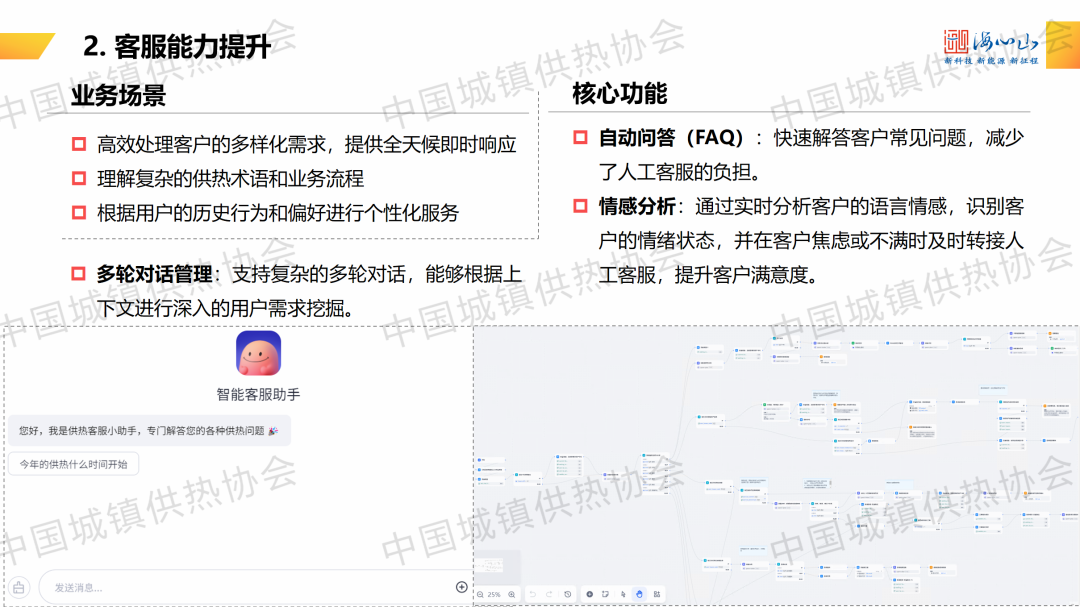
Task: Click suggested question 今年的供热什么时间开始
Action: tap(74, 464)
